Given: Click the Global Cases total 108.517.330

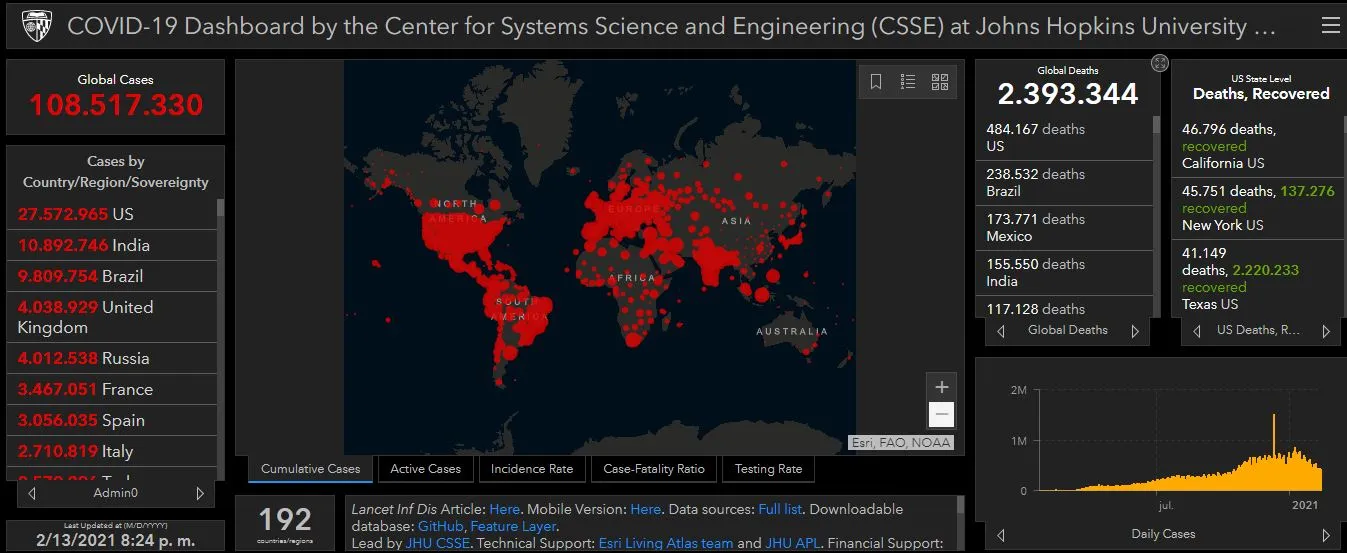Looking at the screenshot, I should (x=116, y=105).
